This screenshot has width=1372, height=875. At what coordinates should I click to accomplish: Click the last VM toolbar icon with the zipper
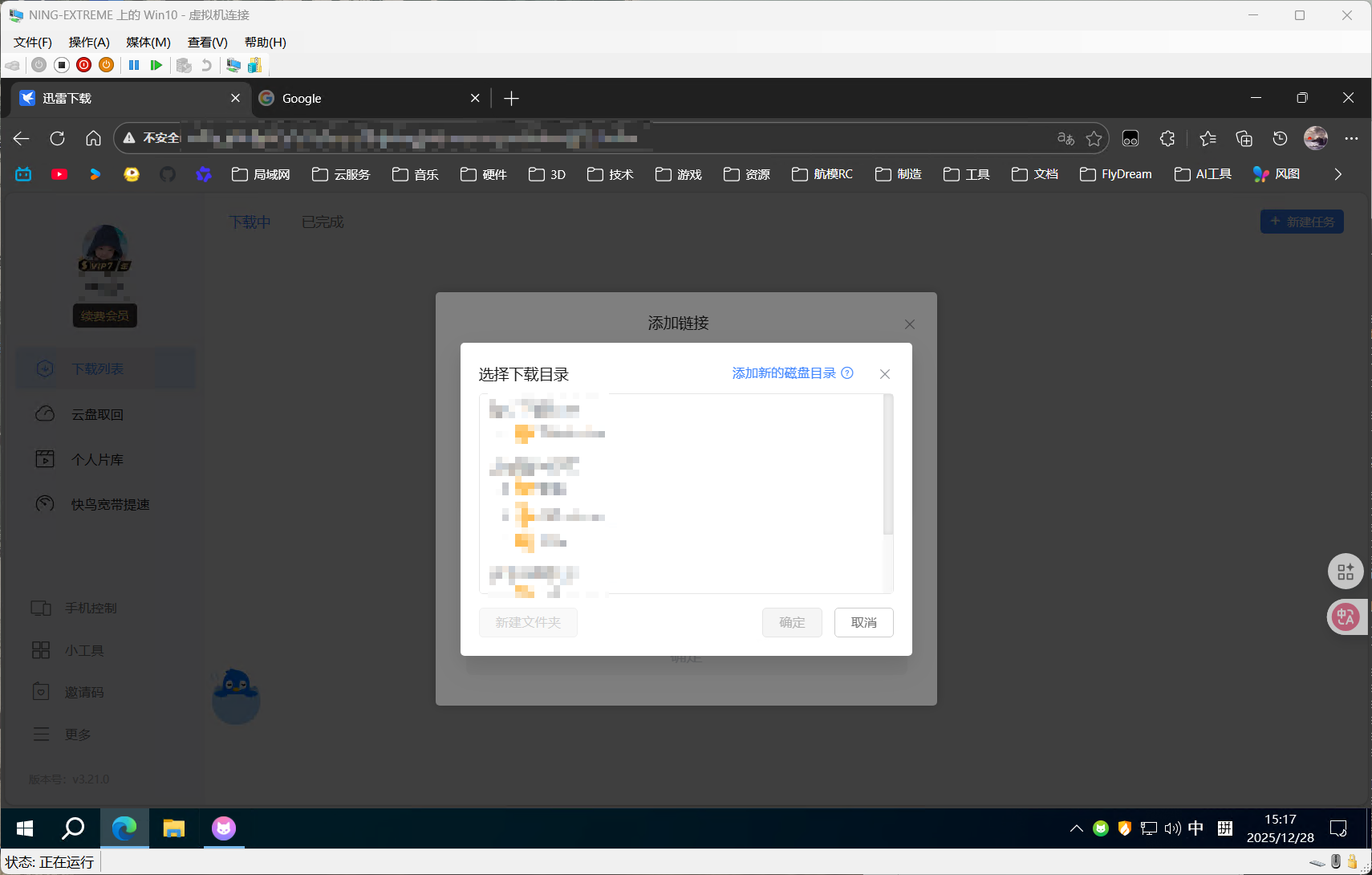[x=254, y=65]
